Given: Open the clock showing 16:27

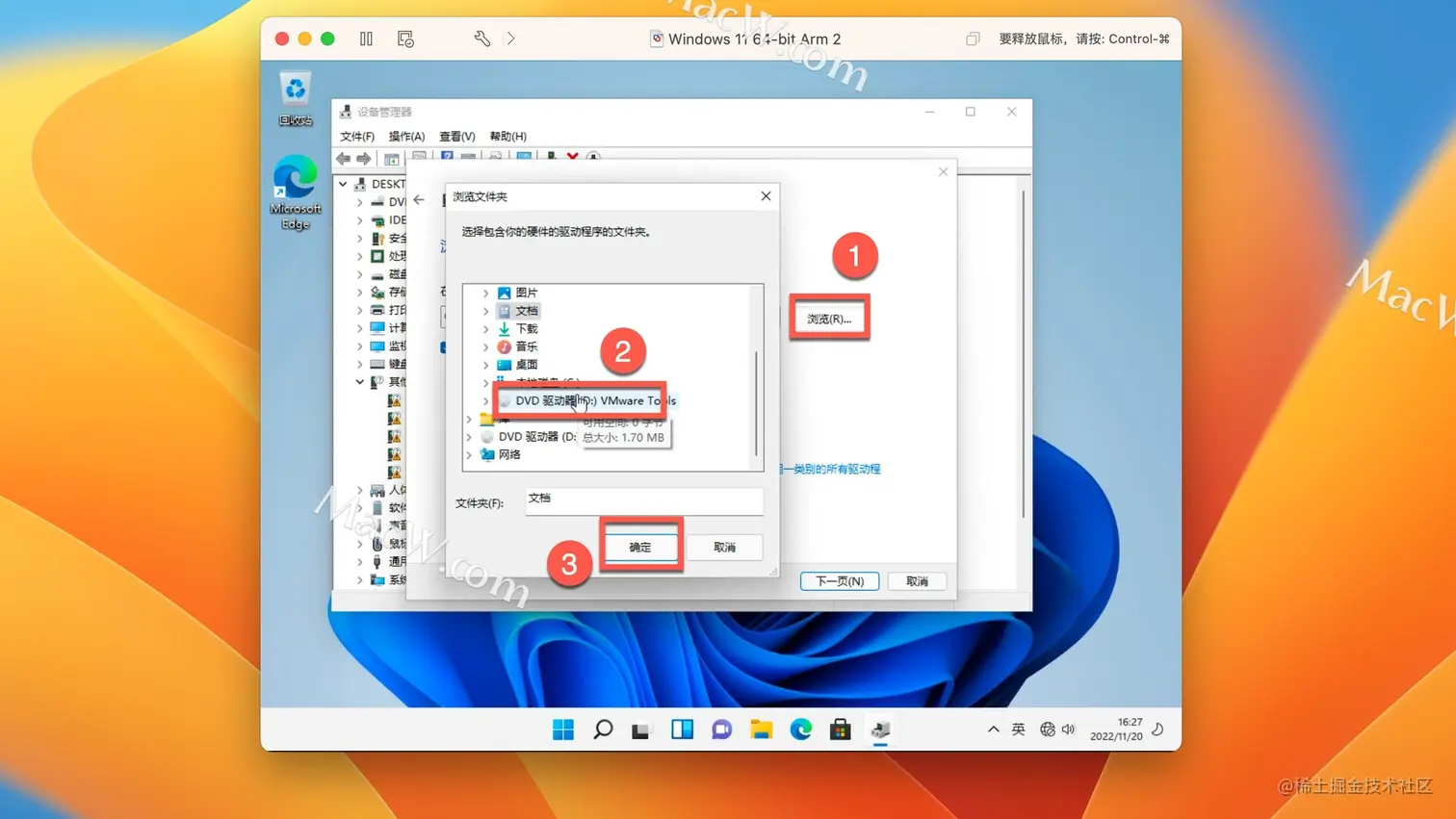Looking at the screenshot, I should click(x=1116, y=729).
